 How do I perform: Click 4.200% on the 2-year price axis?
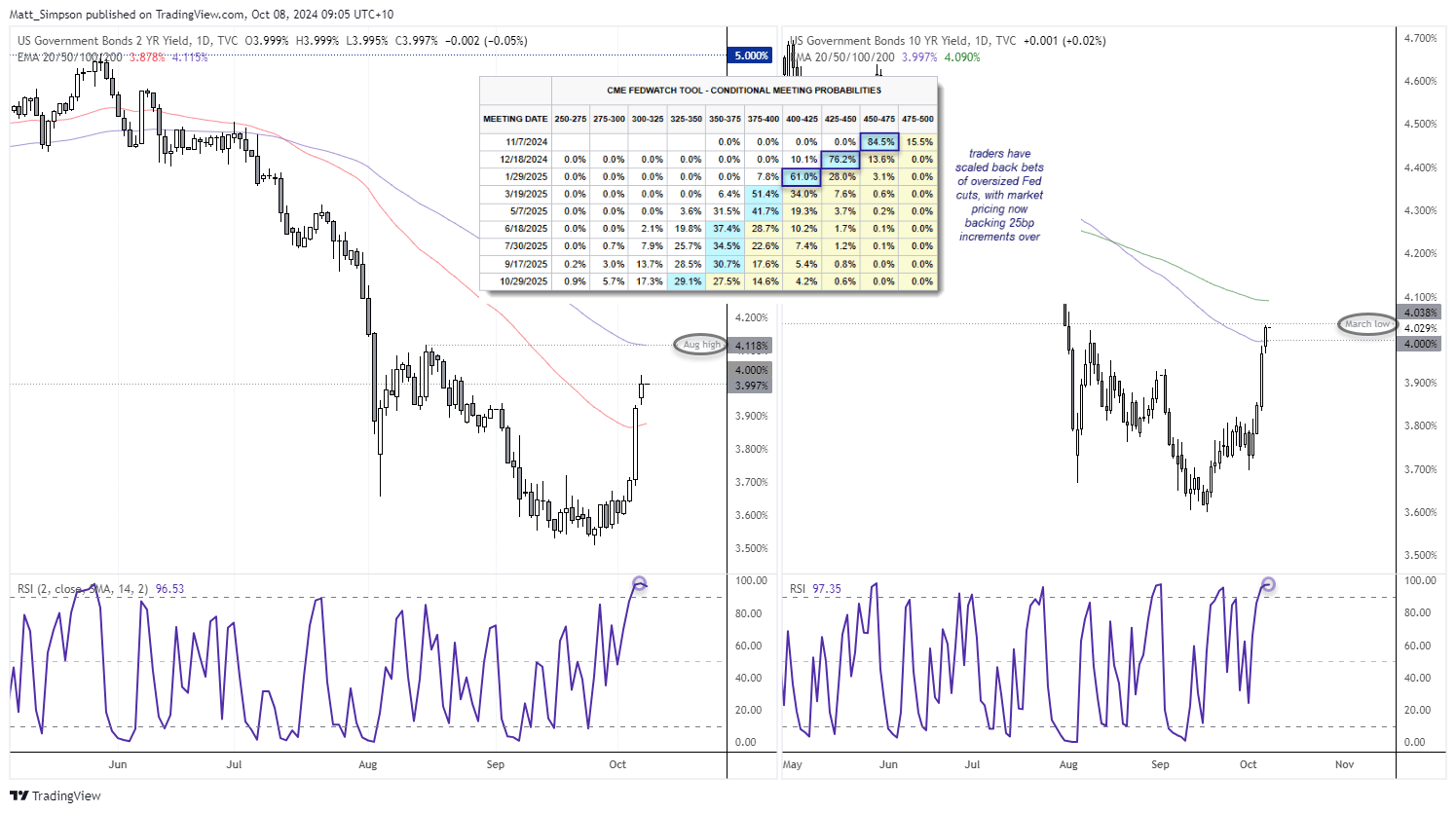751,317
